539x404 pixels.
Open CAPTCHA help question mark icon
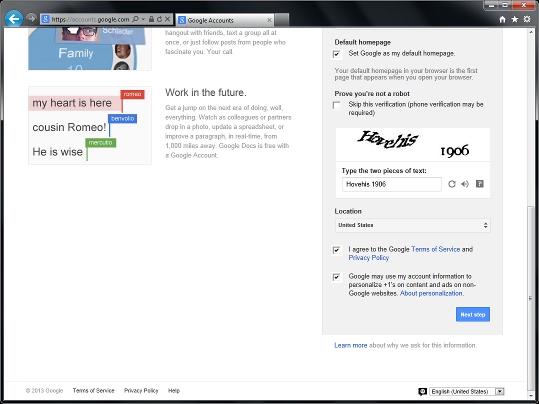point(480,184)
